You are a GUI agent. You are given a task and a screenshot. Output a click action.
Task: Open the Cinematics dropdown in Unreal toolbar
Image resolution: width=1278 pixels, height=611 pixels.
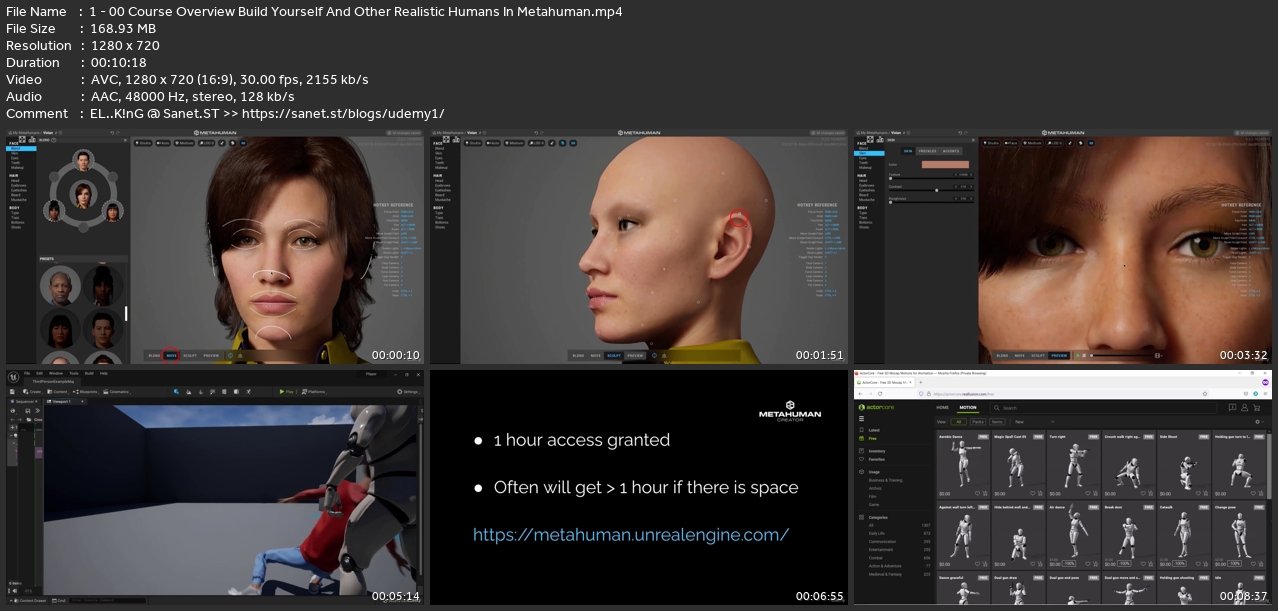[x=116, y=392]
